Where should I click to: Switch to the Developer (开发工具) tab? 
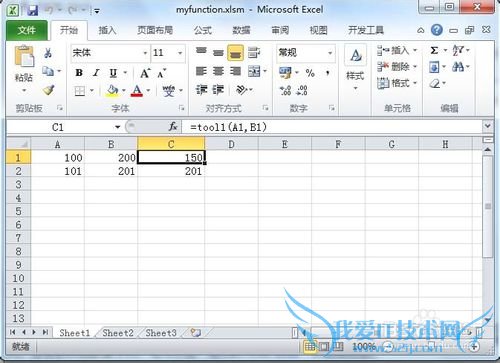point(366,30)
